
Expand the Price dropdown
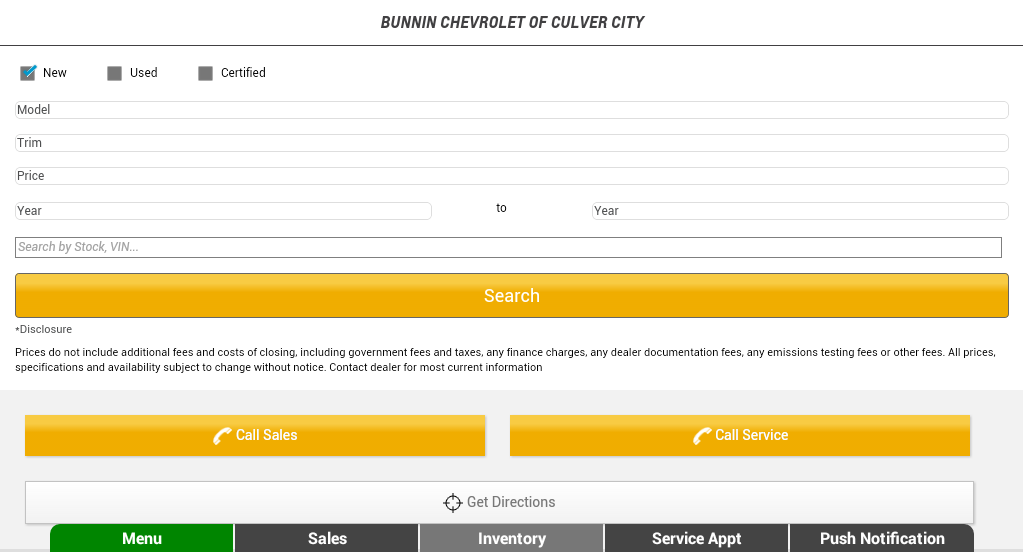pos(512,176)
